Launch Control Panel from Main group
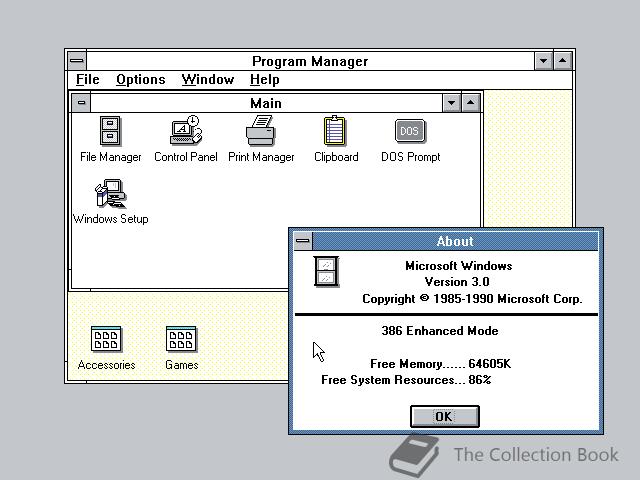This screenshot has width=640, height=480. (x=186, y=130)
